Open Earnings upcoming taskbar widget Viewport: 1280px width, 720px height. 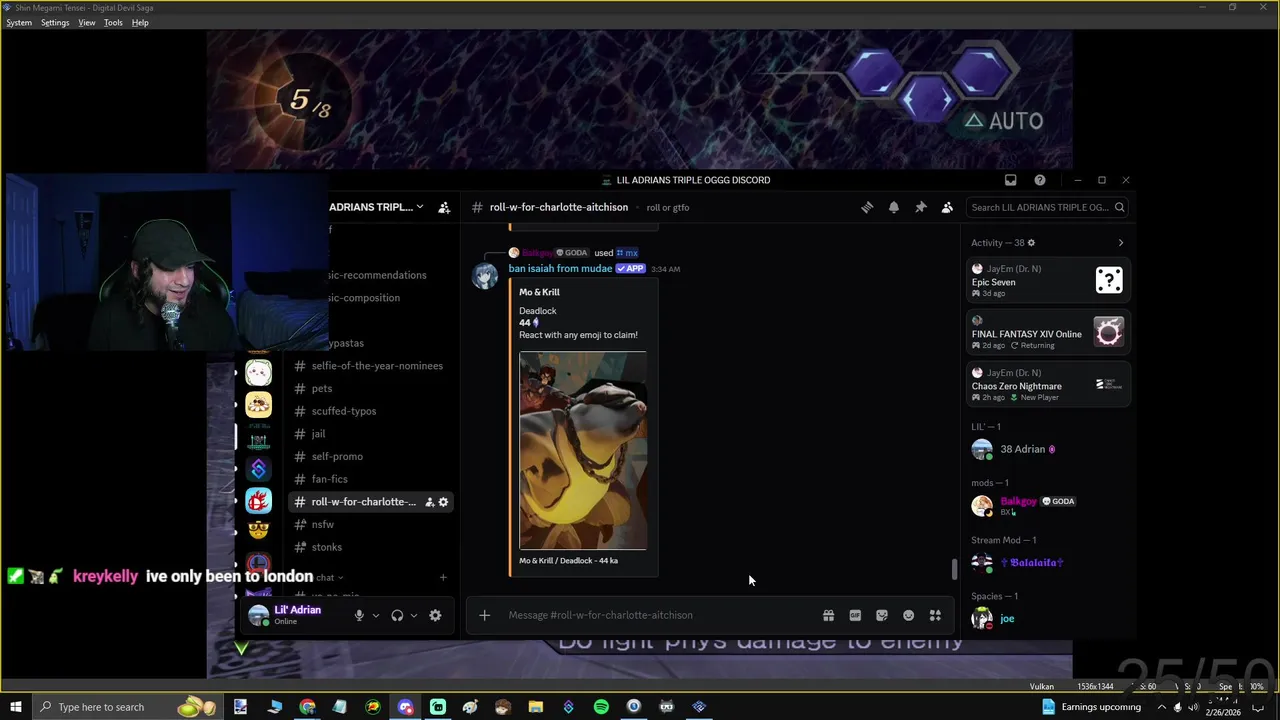[1091, 707]
